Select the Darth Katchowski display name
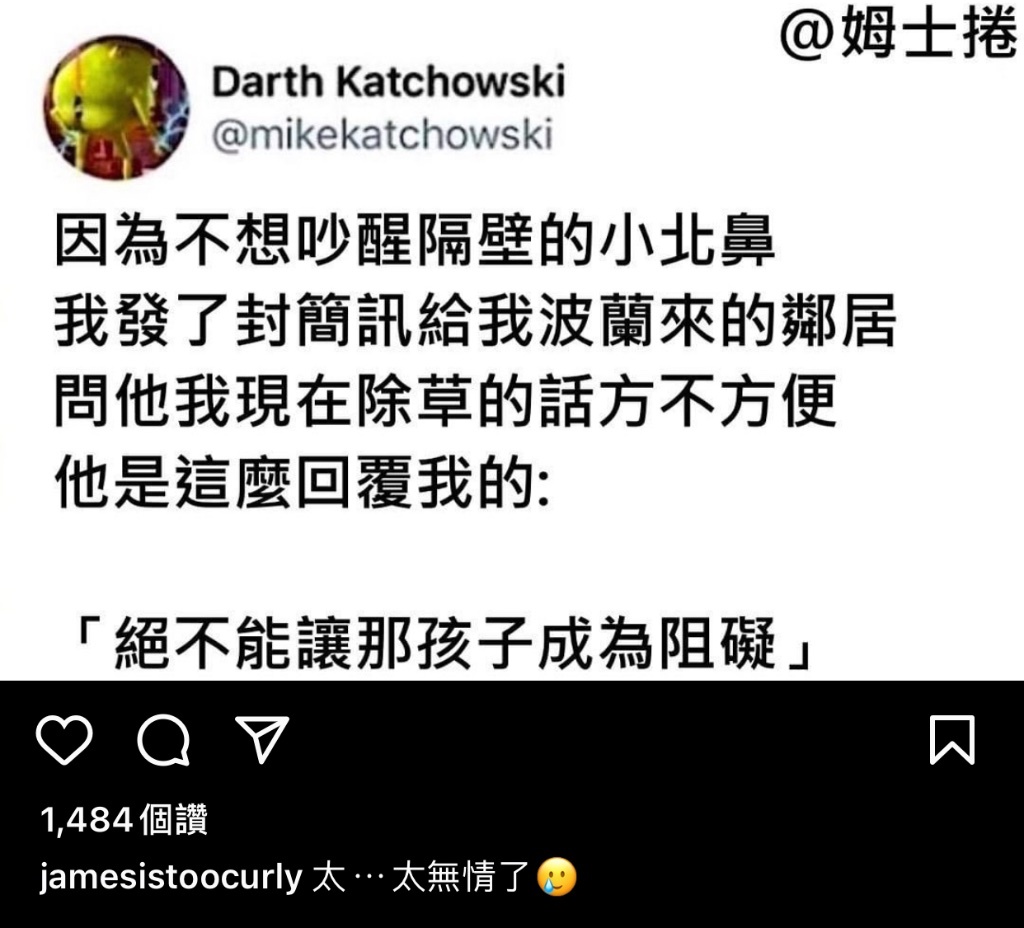Image resolution: width=1024 pixels, height=928 pixels. [x=389, y=82]
